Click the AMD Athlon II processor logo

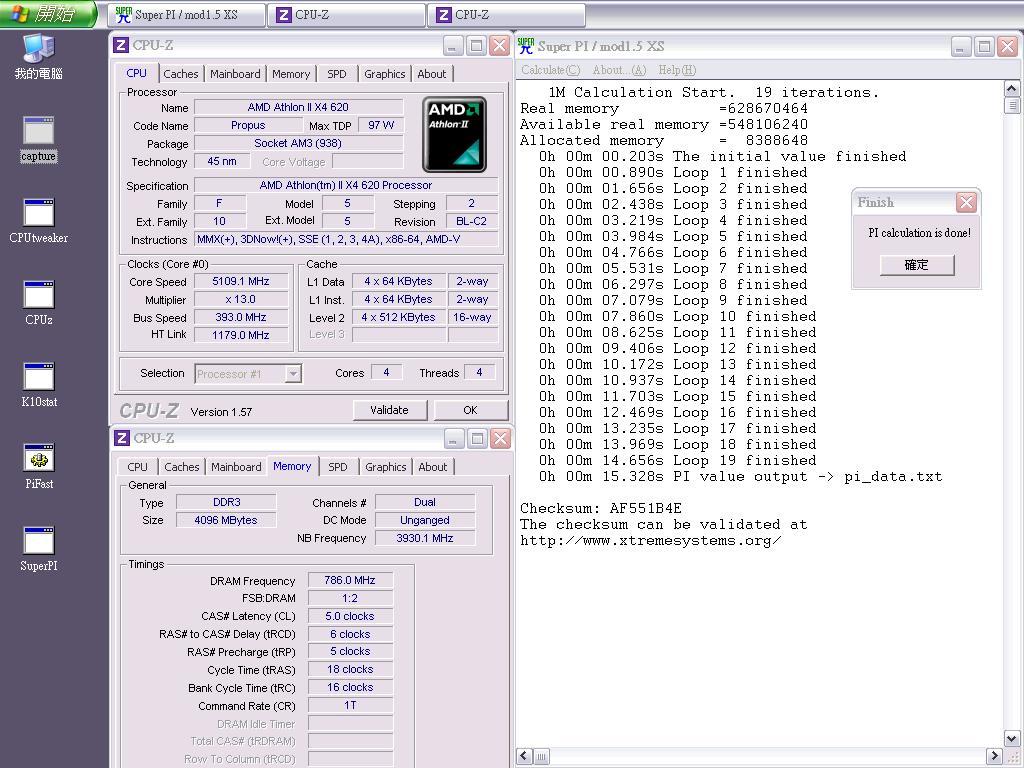[455, 135]
